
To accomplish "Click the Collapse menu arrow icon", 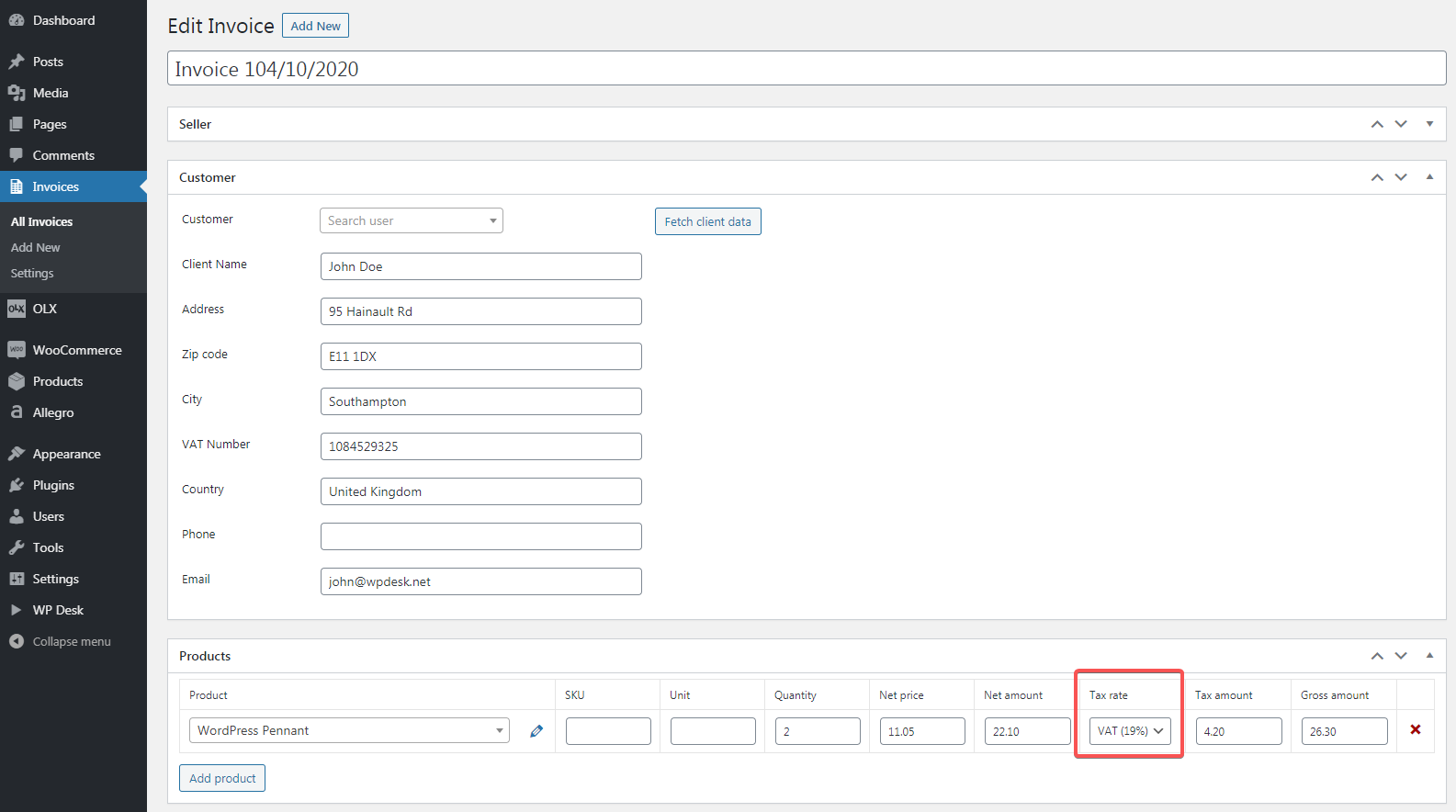I will 17,641.
